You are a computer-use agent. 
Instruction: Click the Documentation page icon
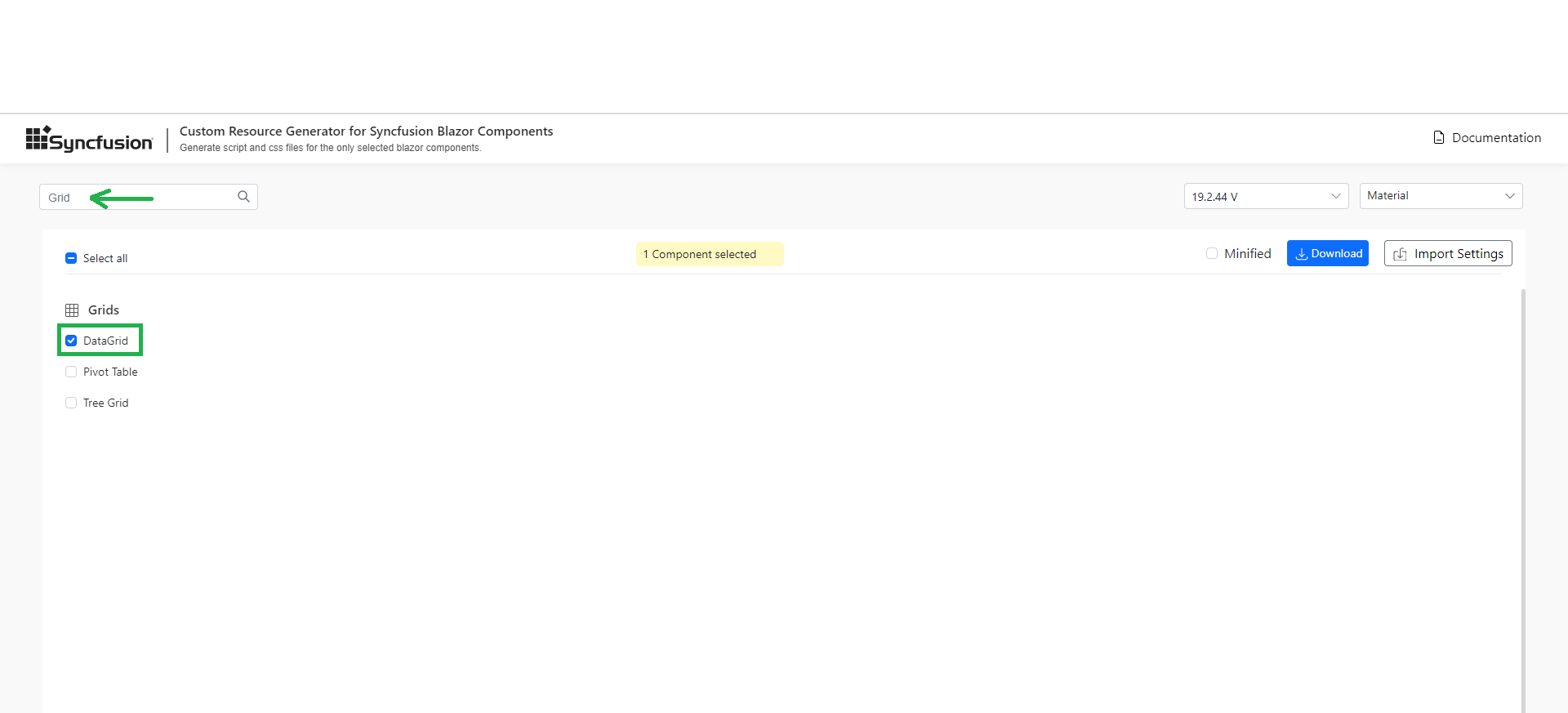[1439, 137]
